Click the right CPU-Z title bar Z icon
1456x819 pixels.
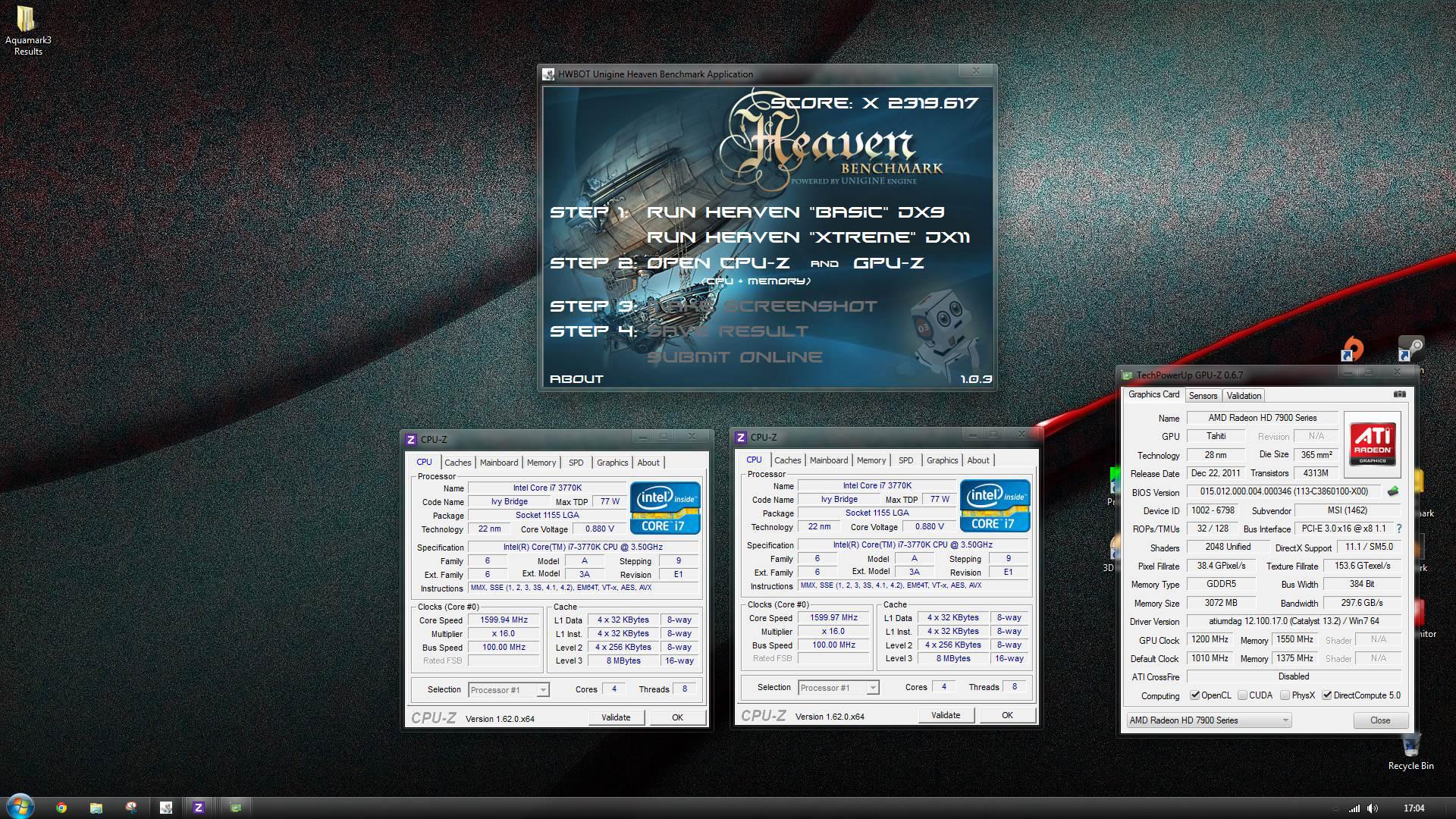[741, 437]
